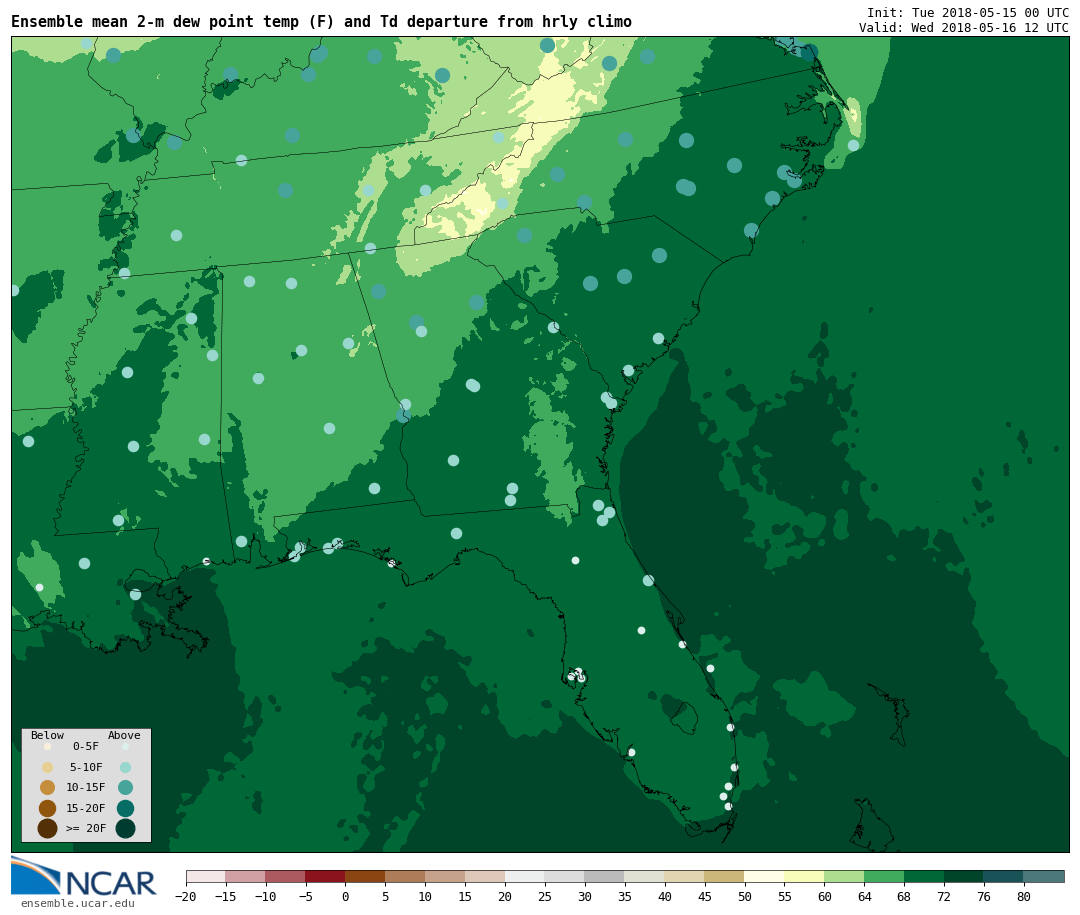Click the Valid: Wed 2018-05-16 12 UTC text

[964, 28]
